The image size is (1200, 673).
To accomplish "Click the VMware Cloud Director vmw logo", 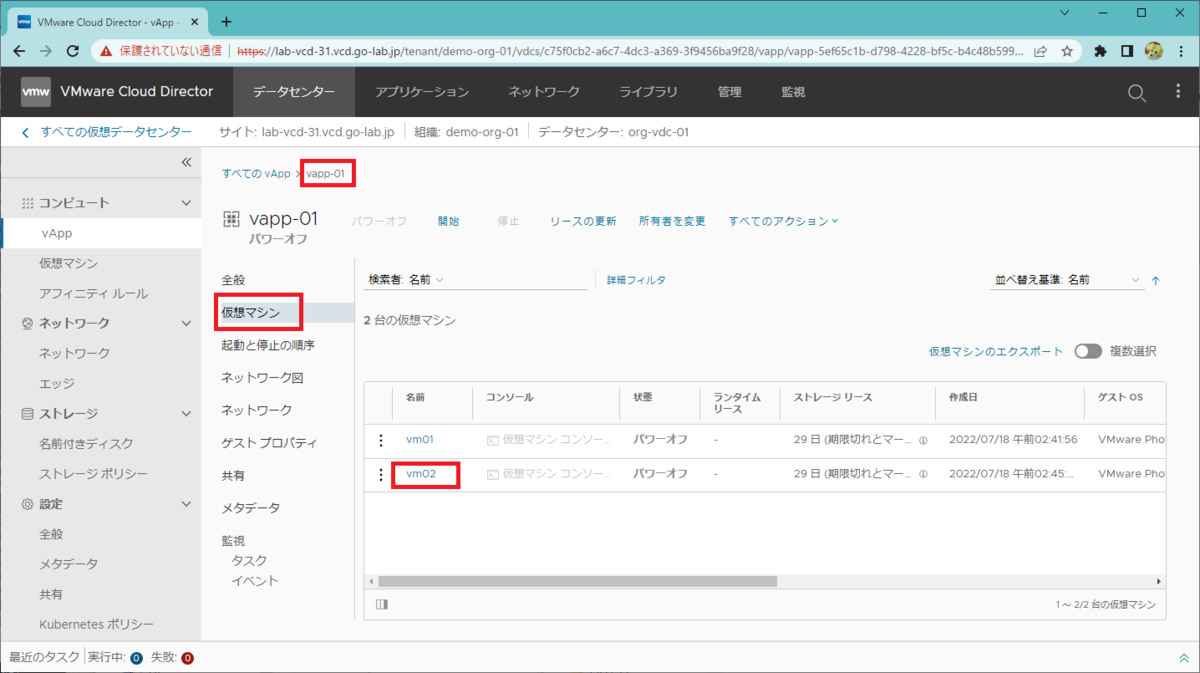I will 36,91.
